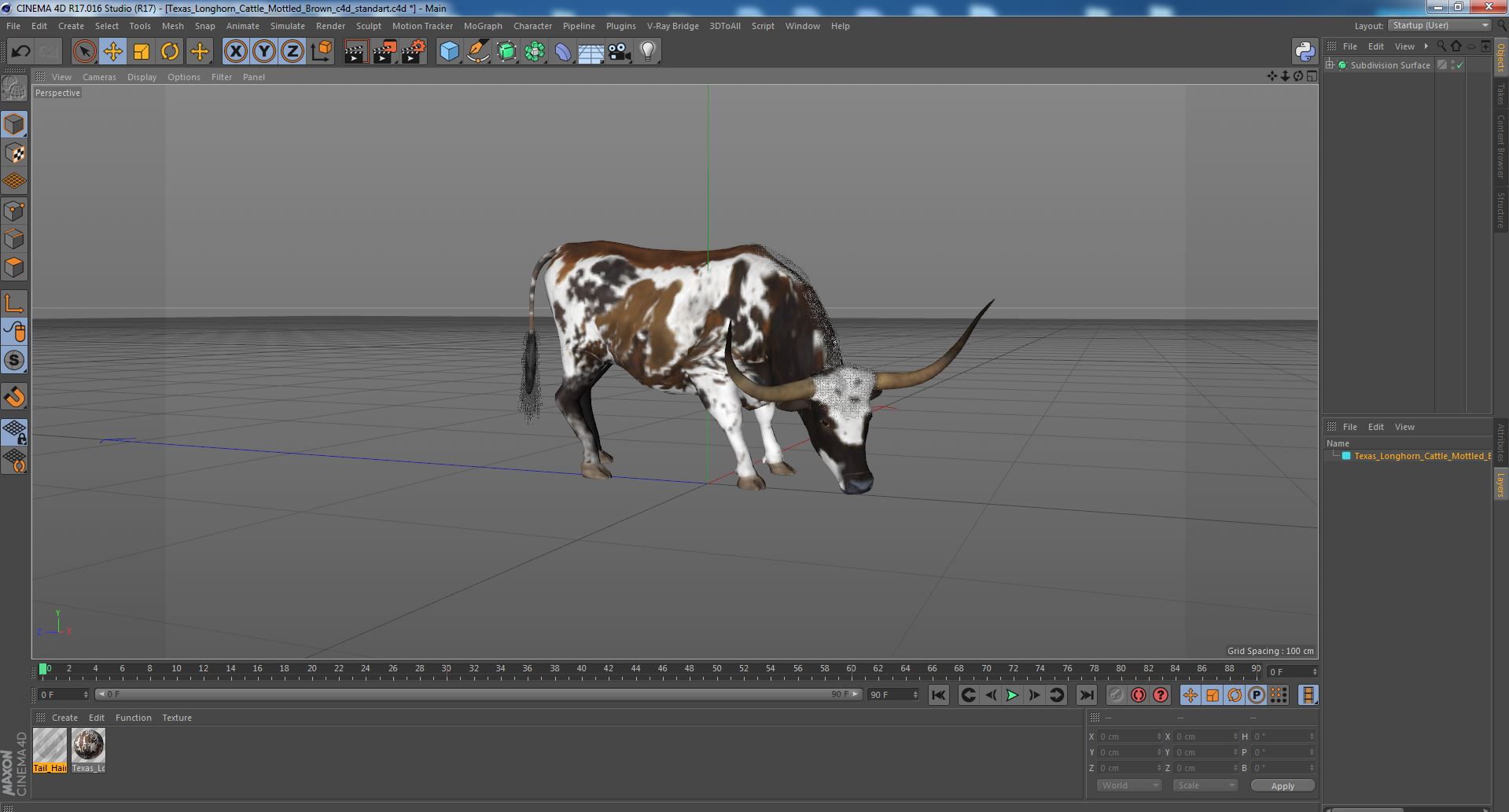Click the Undo arrow icon
The width and height of the screenshot is (1509, 812).
[x=20, y=52]
